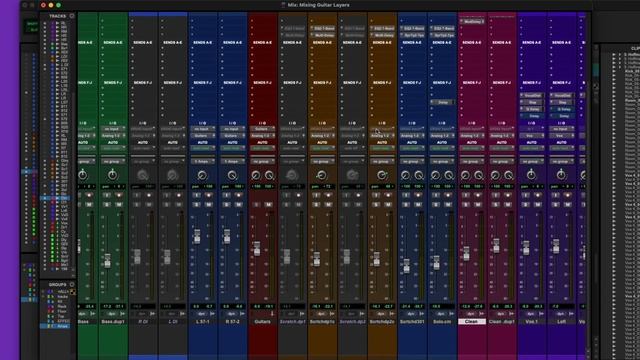
Task: Click the left pan knob on Scrtchd301 track
Action: click(405, 176)
